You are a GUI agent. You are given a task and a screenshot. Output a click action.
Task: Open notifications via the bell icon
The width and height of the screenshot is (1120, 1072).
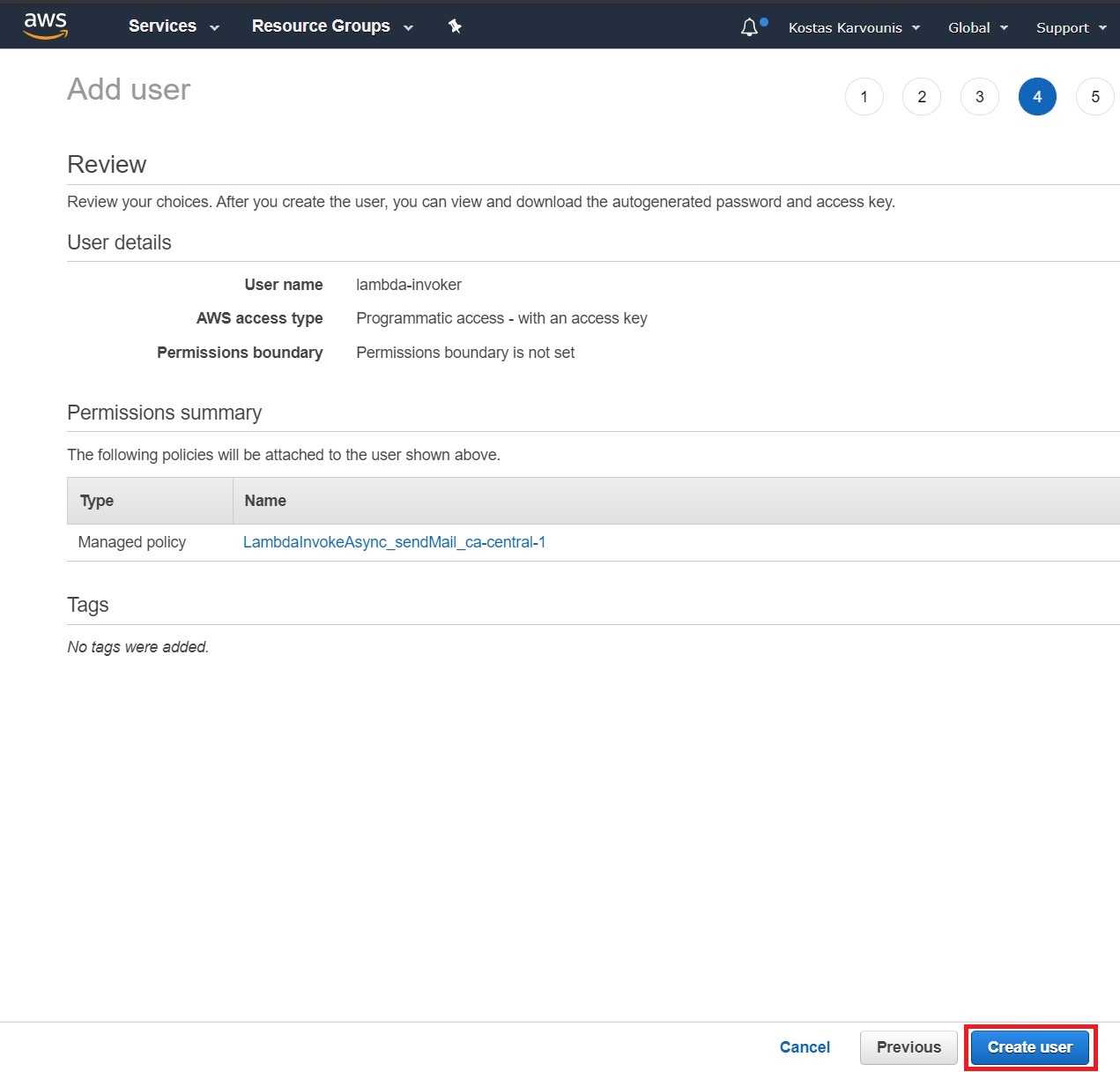[747, 26]
